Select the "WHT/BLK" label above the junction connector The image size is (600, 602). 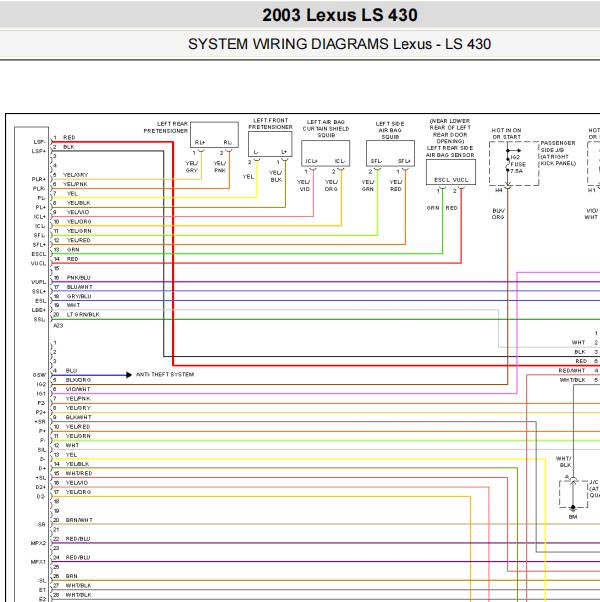564,461
